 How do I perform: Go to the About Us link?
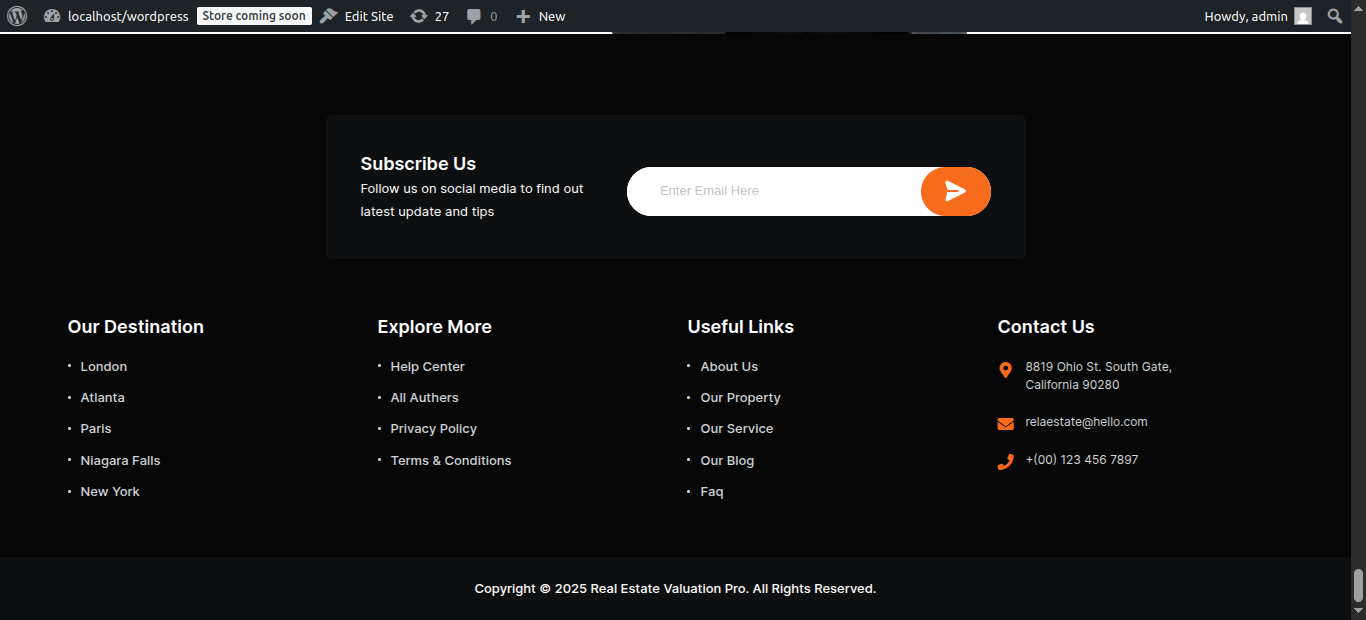pyautogui.click(x=729, y=367)
